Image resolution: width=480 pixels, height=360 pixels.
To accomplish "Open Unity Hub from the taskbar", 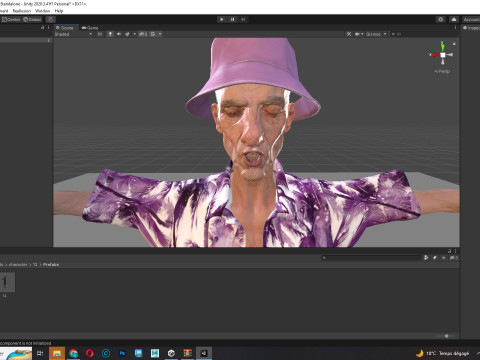I will [x=171, y=353].
